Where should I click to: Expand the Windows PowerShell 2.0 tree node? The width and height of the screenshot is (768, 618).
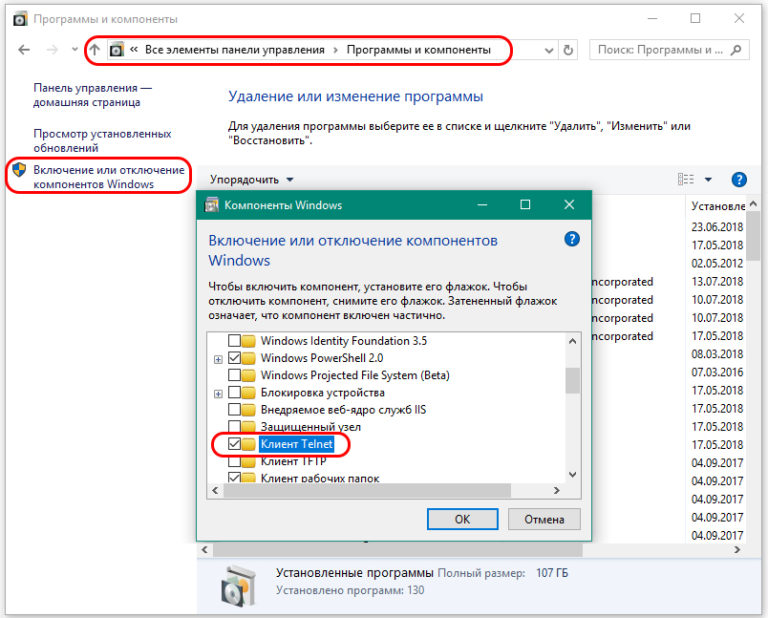(x=217, y=358)
